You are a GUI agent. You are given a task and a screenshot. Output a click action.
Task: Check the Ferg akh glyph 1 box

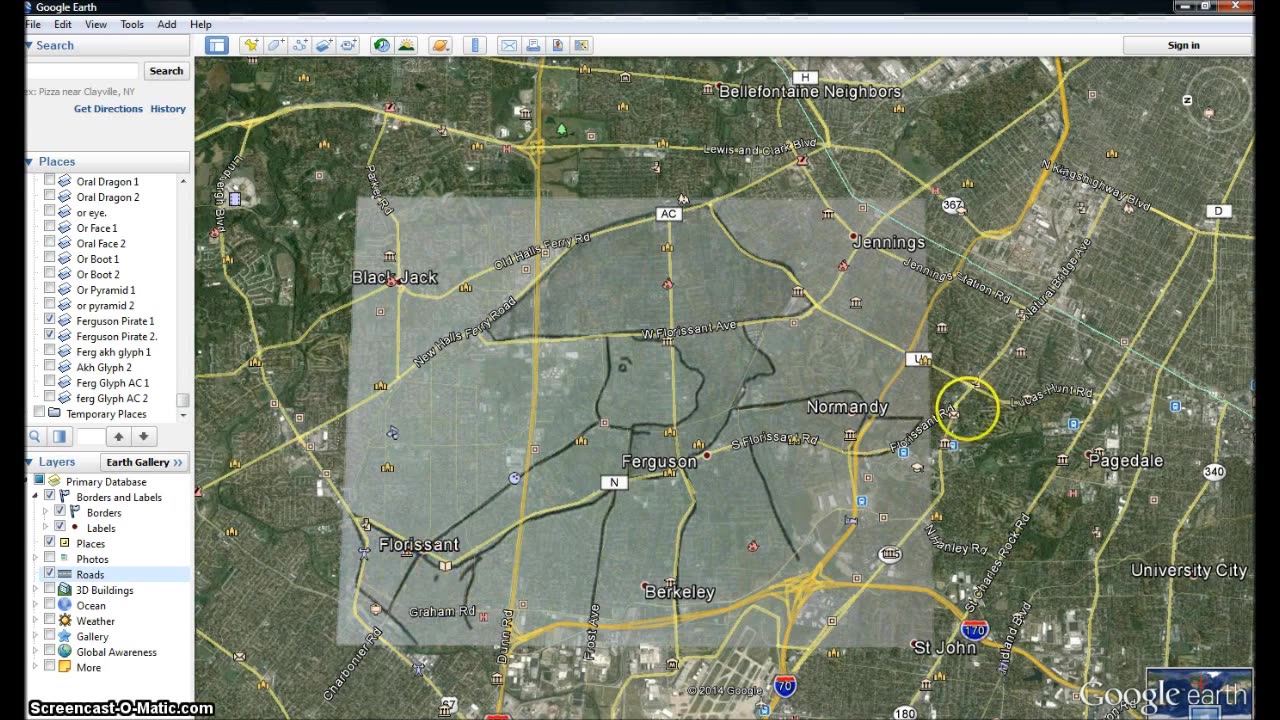click(x=50, y=352)
